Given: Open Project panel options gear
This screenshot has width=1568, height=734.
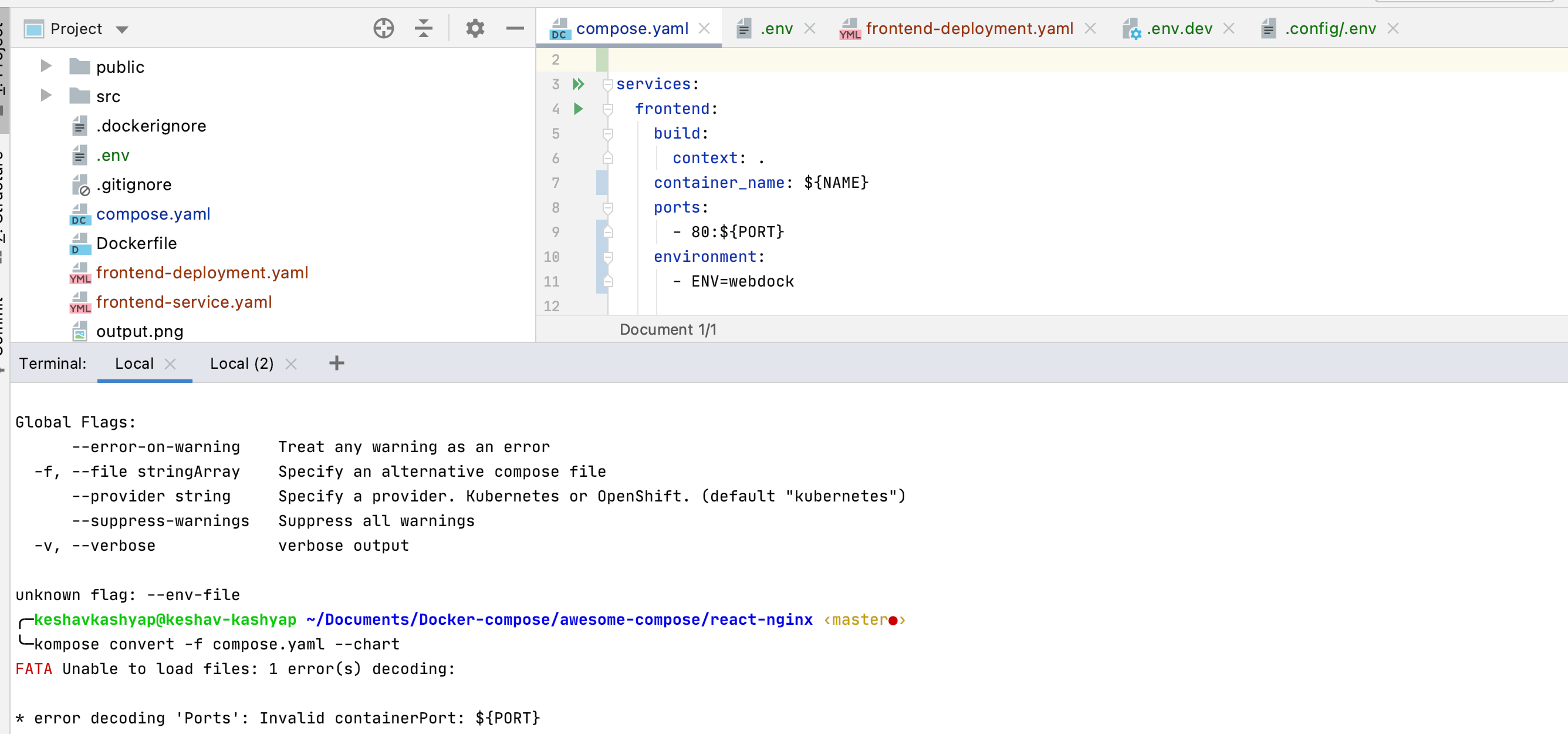Looking at the screenshot, I should click(x=475, y=28).
